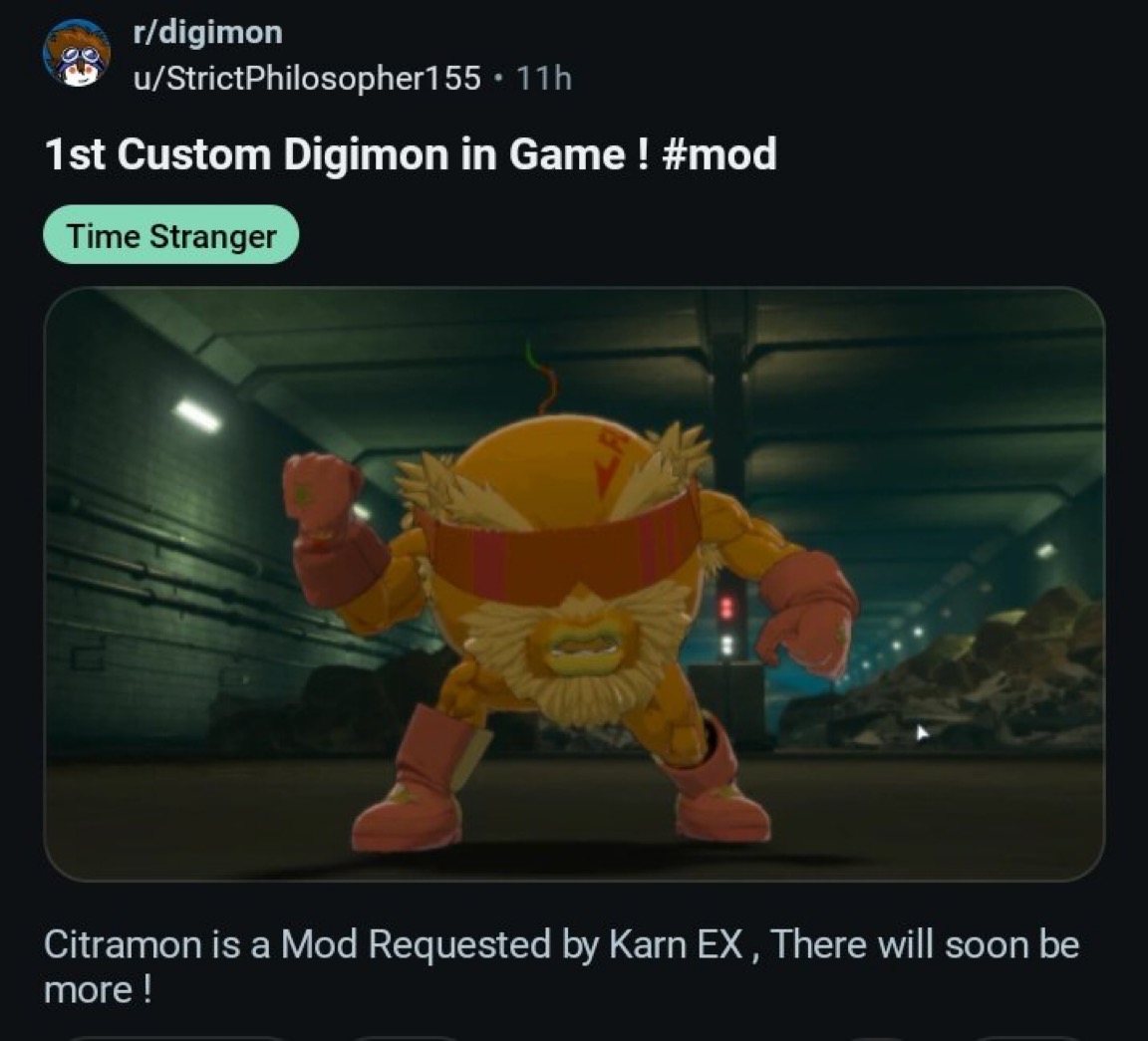The height and width of the screenshot is (1041, 1148).
Task: Click the 'Karn EX' name in the description
Action: [676, 944]
